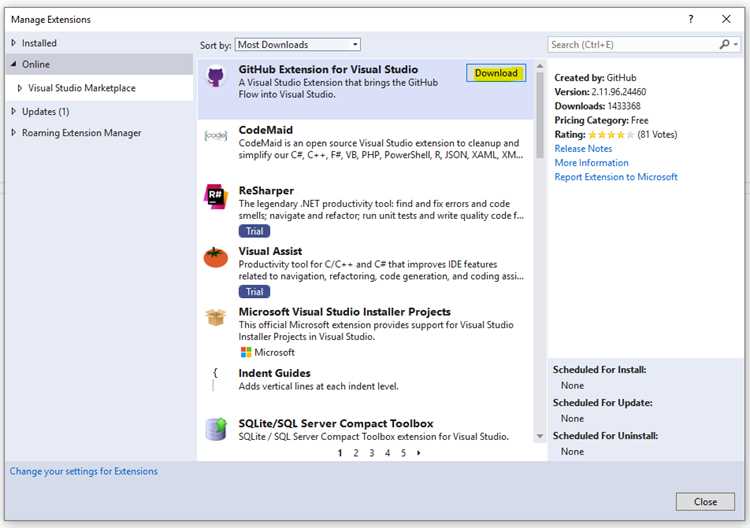Go to results page 5
Viewport: 750px width, 528px height.
[403, 453]
